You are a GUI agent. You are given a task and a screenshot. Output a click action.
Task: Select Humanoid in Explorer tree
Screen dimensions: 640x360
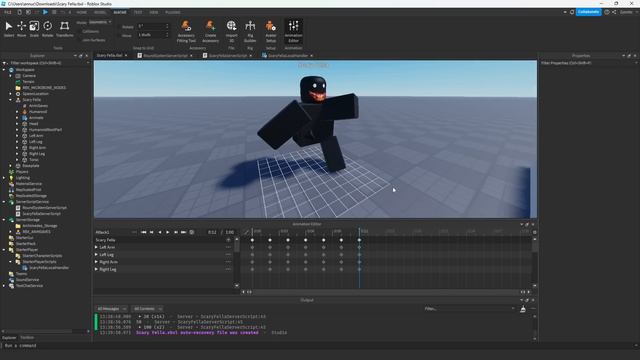pyautogui.click(x=38, y=111)
